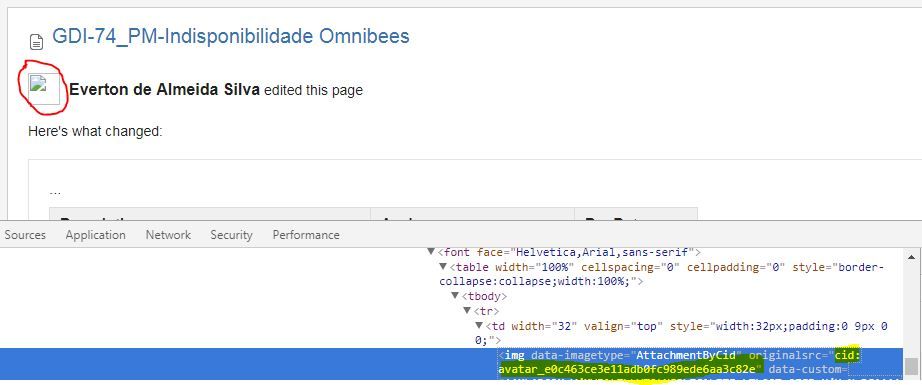
Task: Open the Network tab
Action: coord(168,235)
